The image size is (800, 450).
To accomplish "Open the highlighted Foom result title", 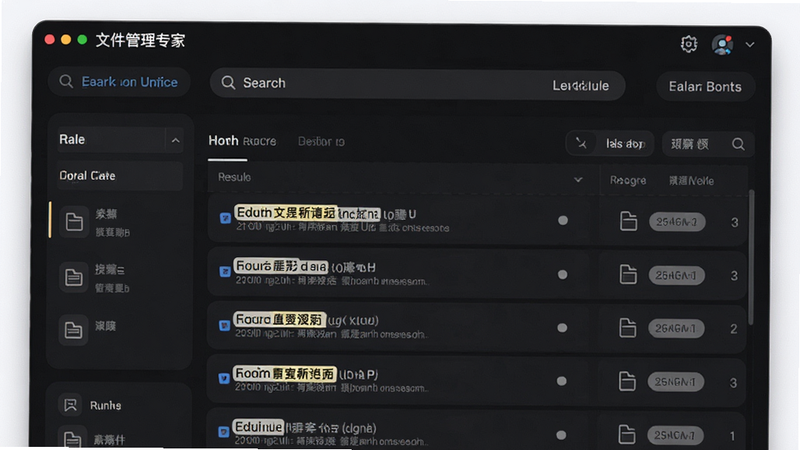I will 285,373.
